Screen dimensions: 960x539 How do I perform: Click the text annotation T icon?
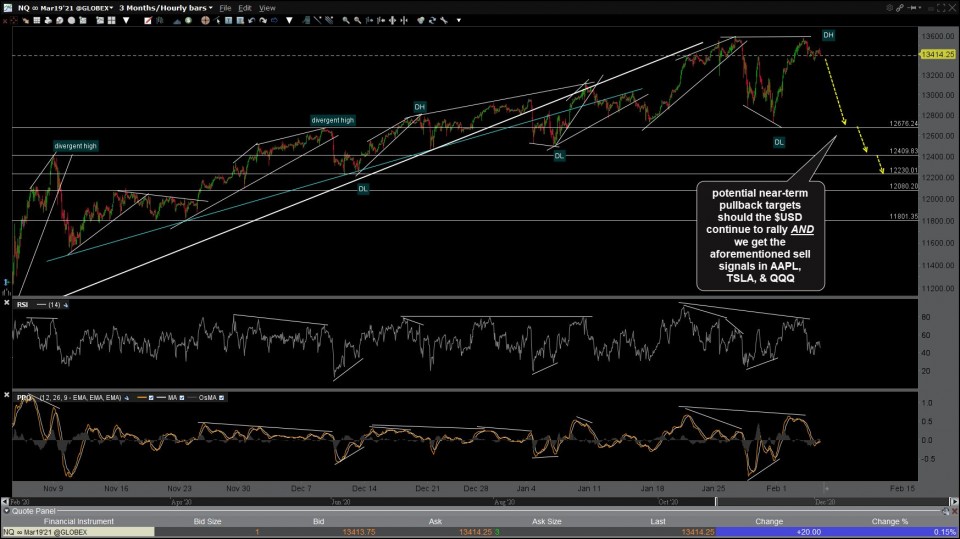pyautogui.click(x=228, y=20)
